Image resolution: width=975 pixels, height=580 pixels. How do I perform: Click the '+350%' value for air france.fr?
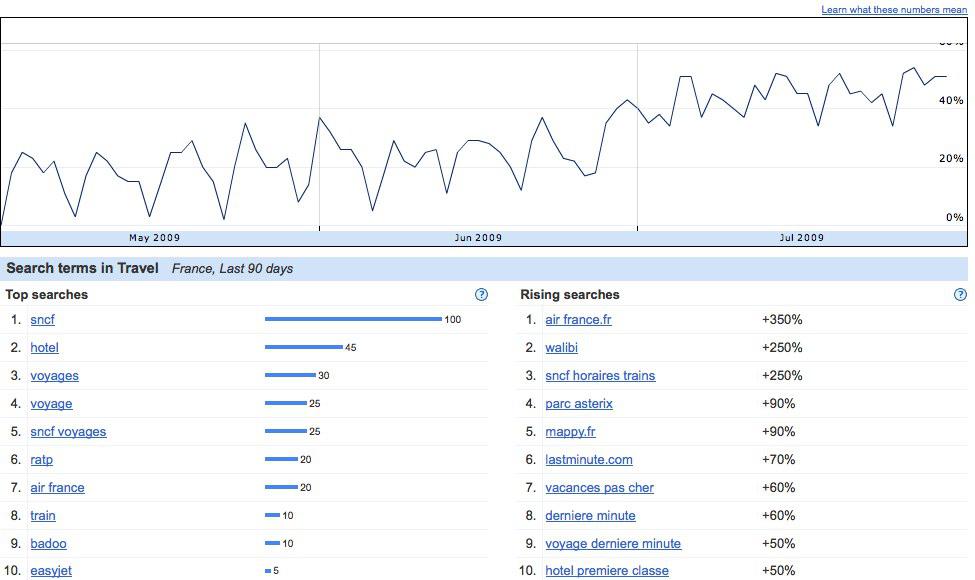tap(782, 320)
